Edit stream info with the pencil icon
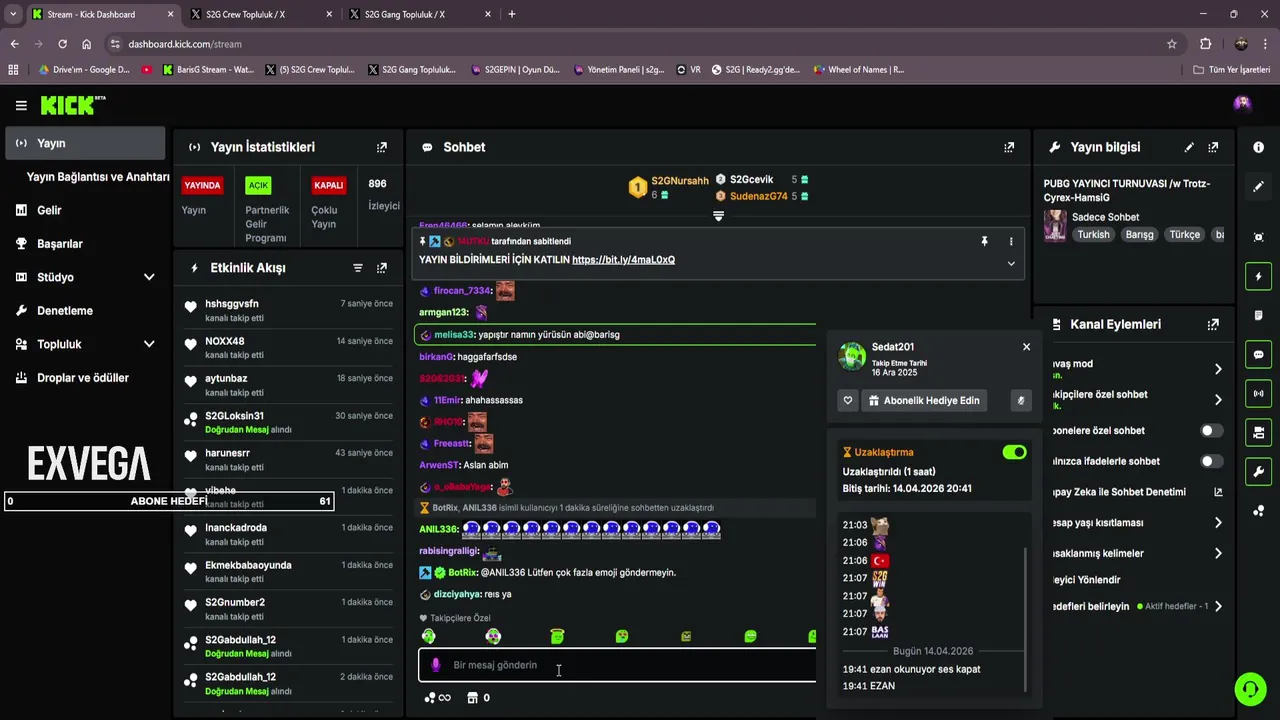1280x720 pixels. tap(1189, 147)
